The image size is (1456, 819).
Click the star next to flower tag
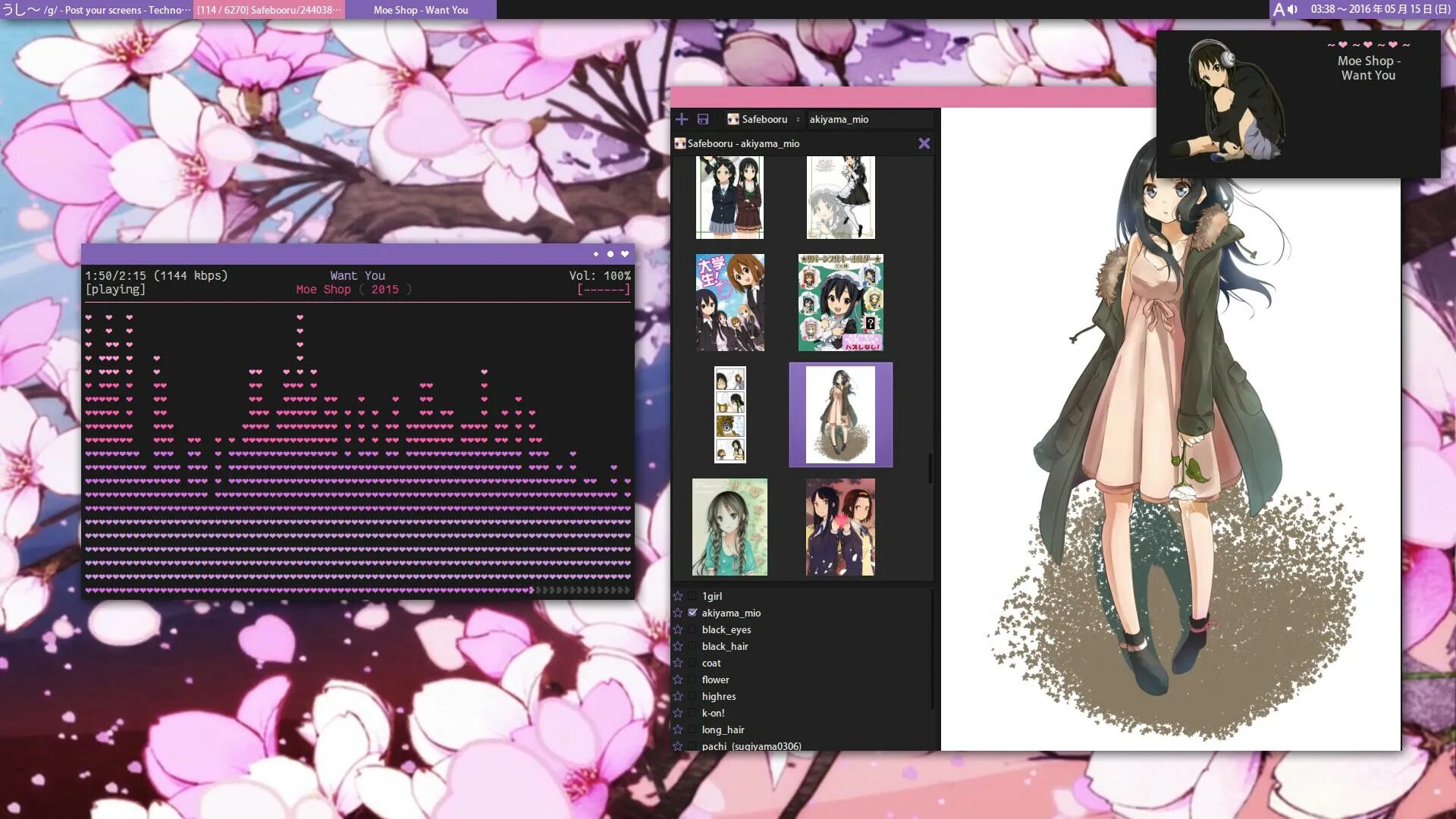click(x=678, y=679)
